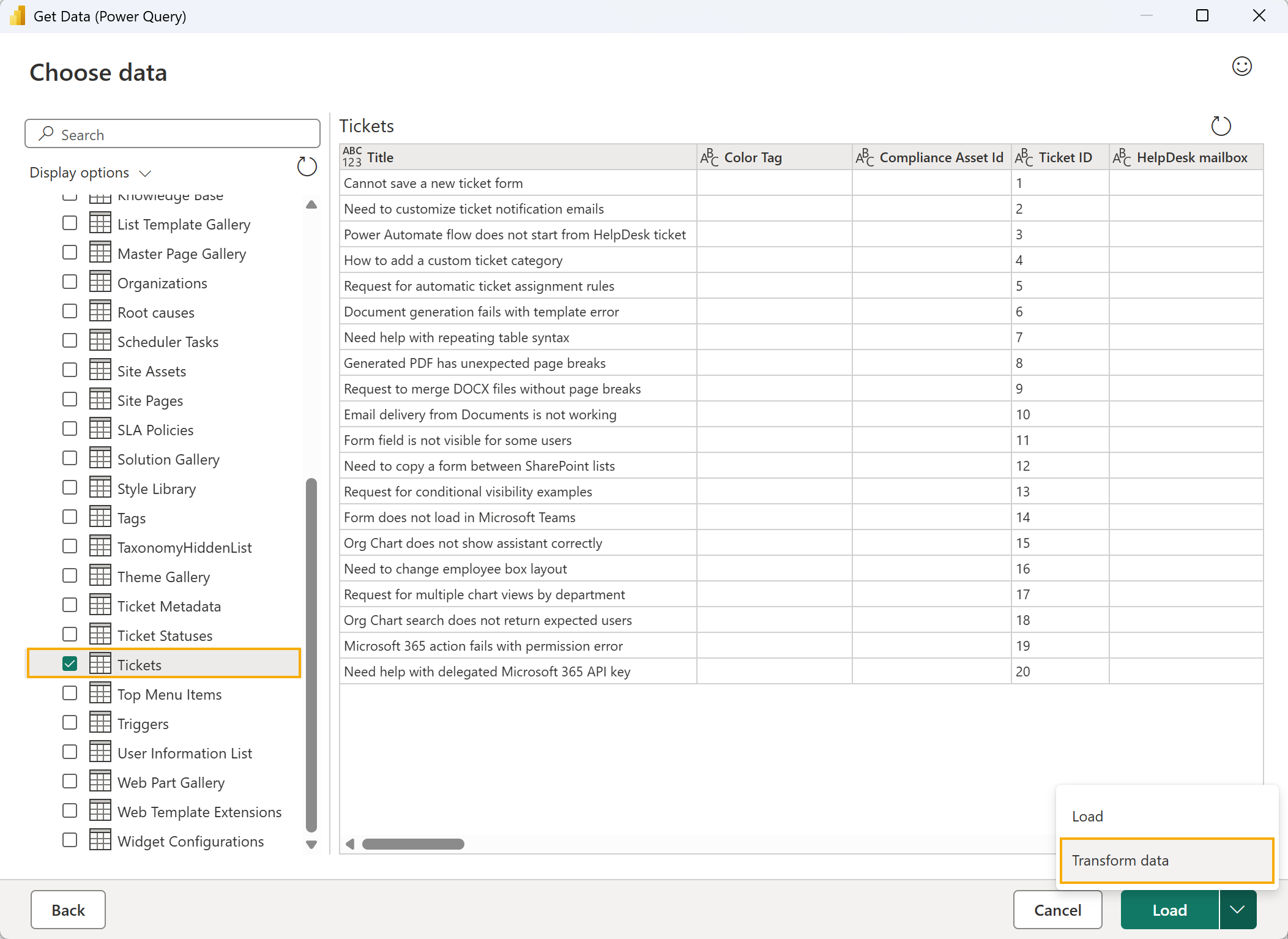Click the Cancel button
This screenshot has height=939, width=1288.
tap(1057, 910)
